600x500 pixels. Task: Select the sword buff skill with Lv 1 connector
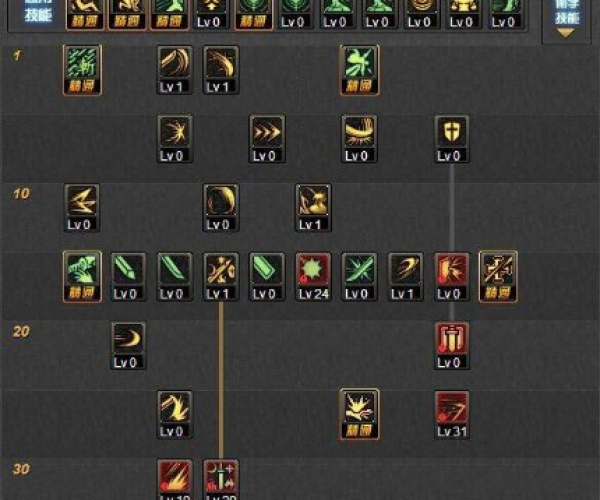[x=221, y=277]
